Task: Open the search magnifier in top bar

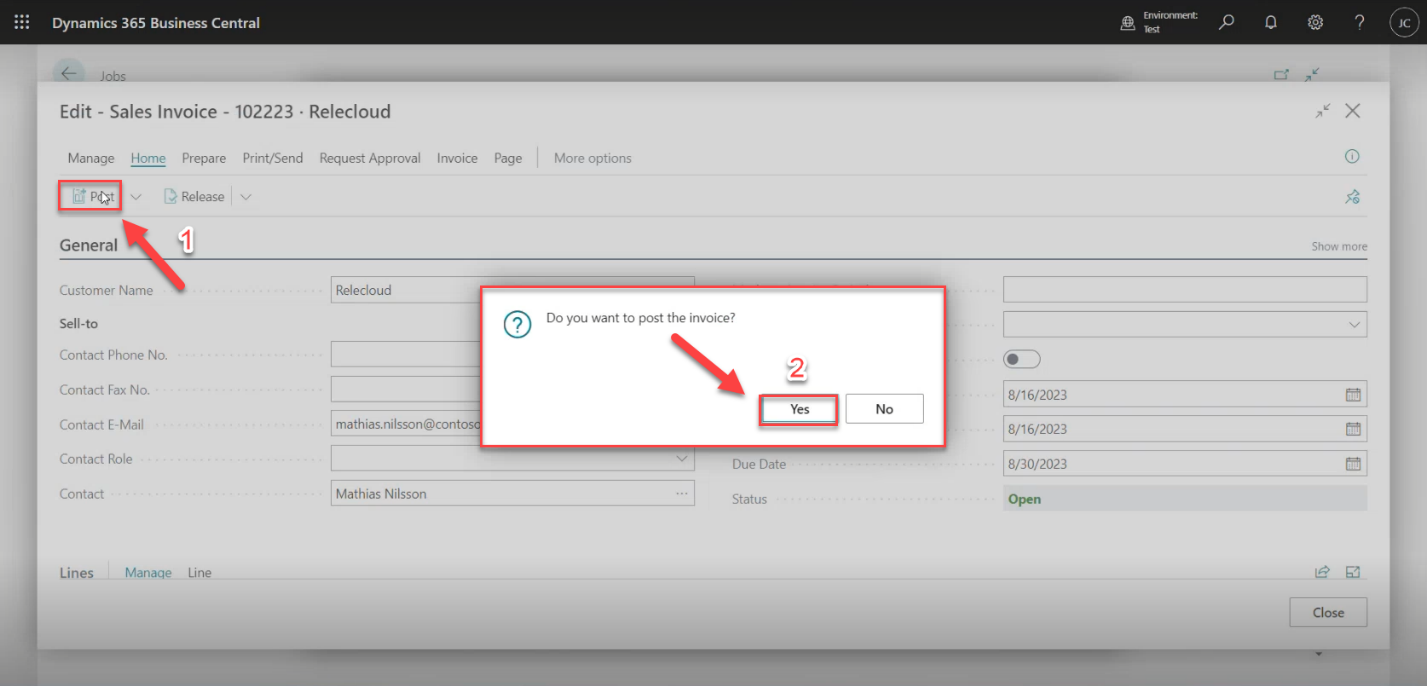Action: coord(1226,22)
